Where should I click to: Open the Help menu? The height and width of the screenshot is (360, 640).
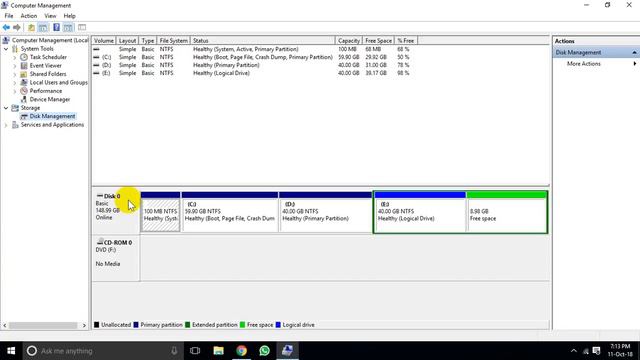(69, 16)
